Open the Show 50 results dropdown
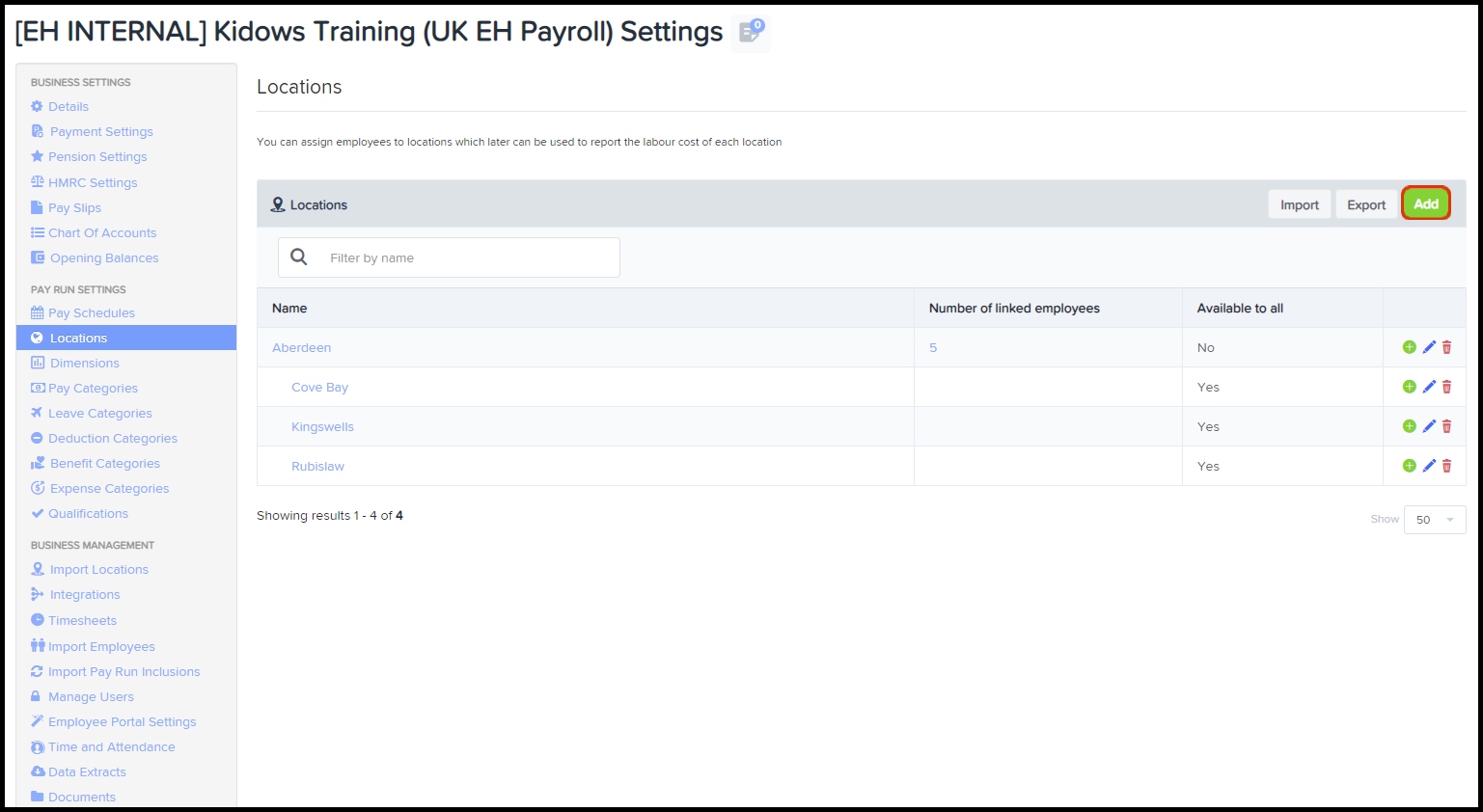 1434,520
